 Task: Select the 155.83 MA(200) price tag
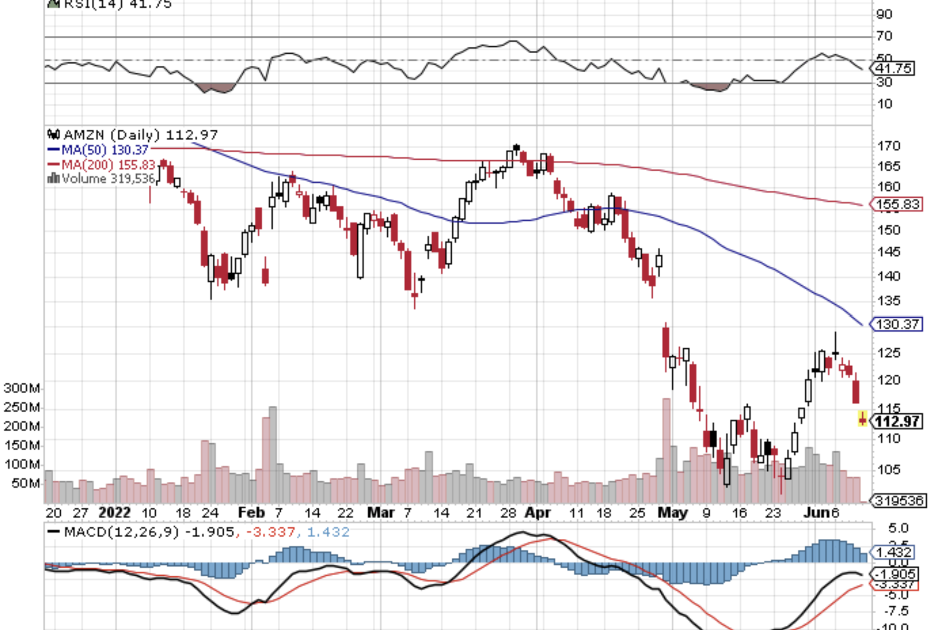pyautogui.click(x=896, y=204)
